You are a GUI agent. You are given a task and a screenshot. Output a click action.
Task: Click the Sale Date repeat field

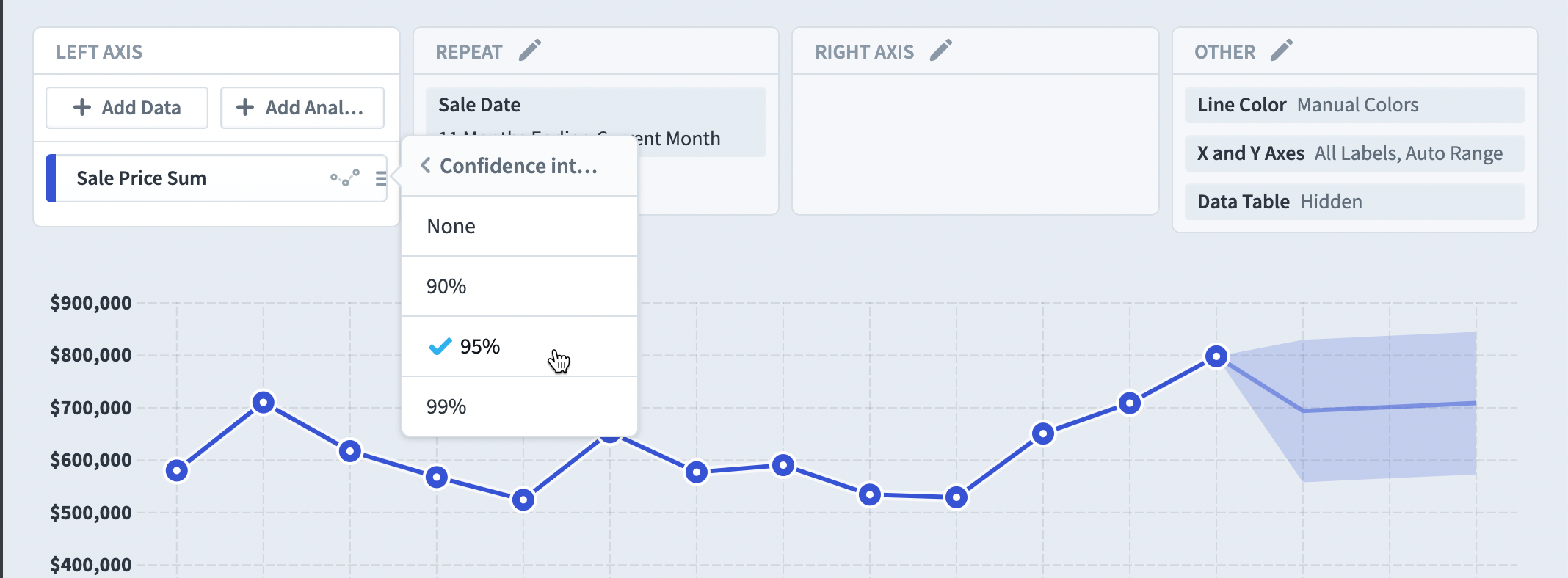pyautogui.click(x=595, y=122)
